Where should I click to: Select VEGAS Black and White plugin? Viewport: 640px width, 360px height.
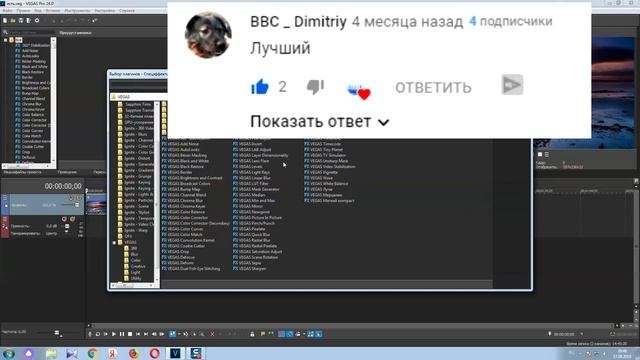[186, 161]
